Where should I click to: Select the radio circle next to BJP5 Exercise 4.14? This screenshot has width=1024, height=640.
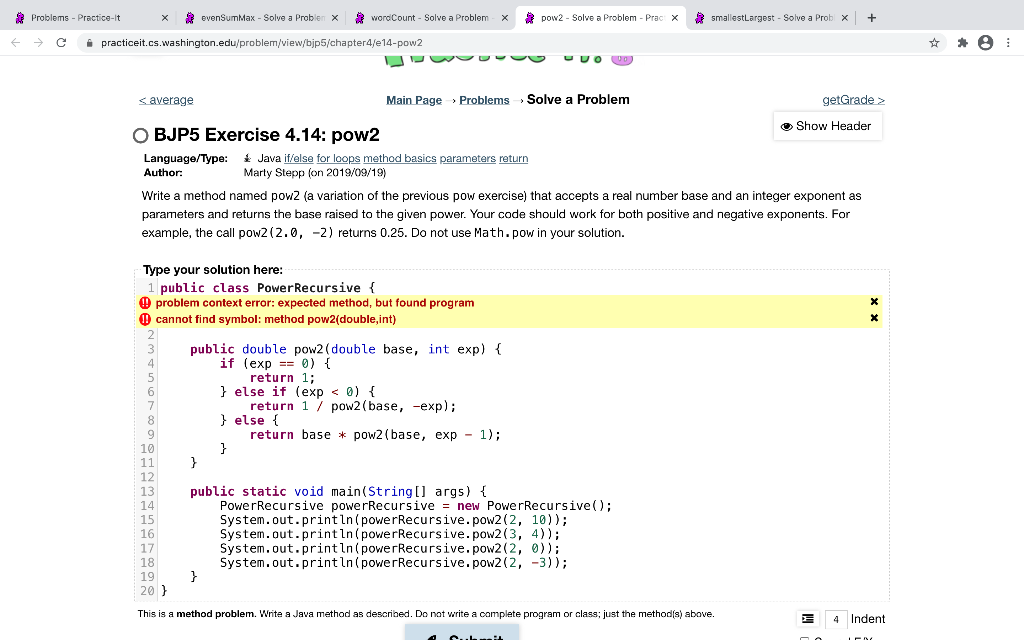(141, 135)
